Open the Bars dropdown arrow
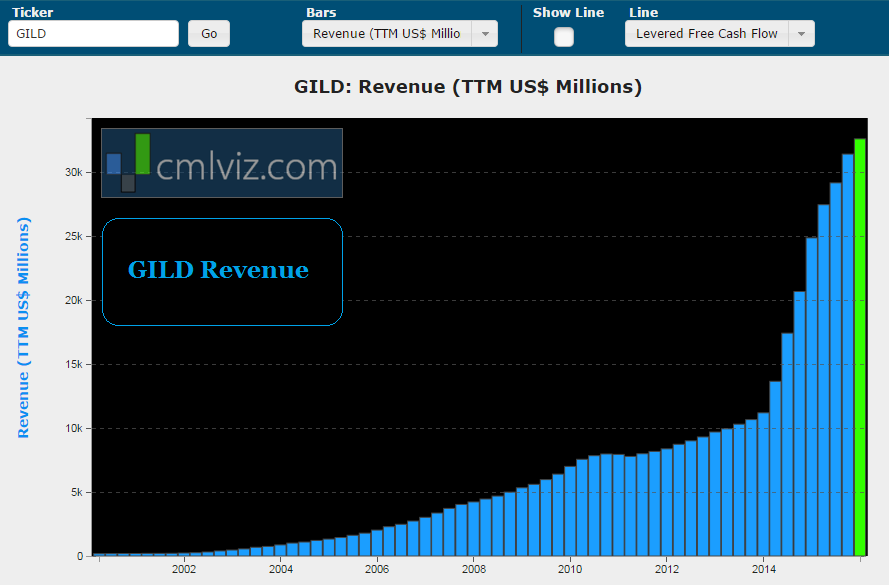 coord(485,33)
